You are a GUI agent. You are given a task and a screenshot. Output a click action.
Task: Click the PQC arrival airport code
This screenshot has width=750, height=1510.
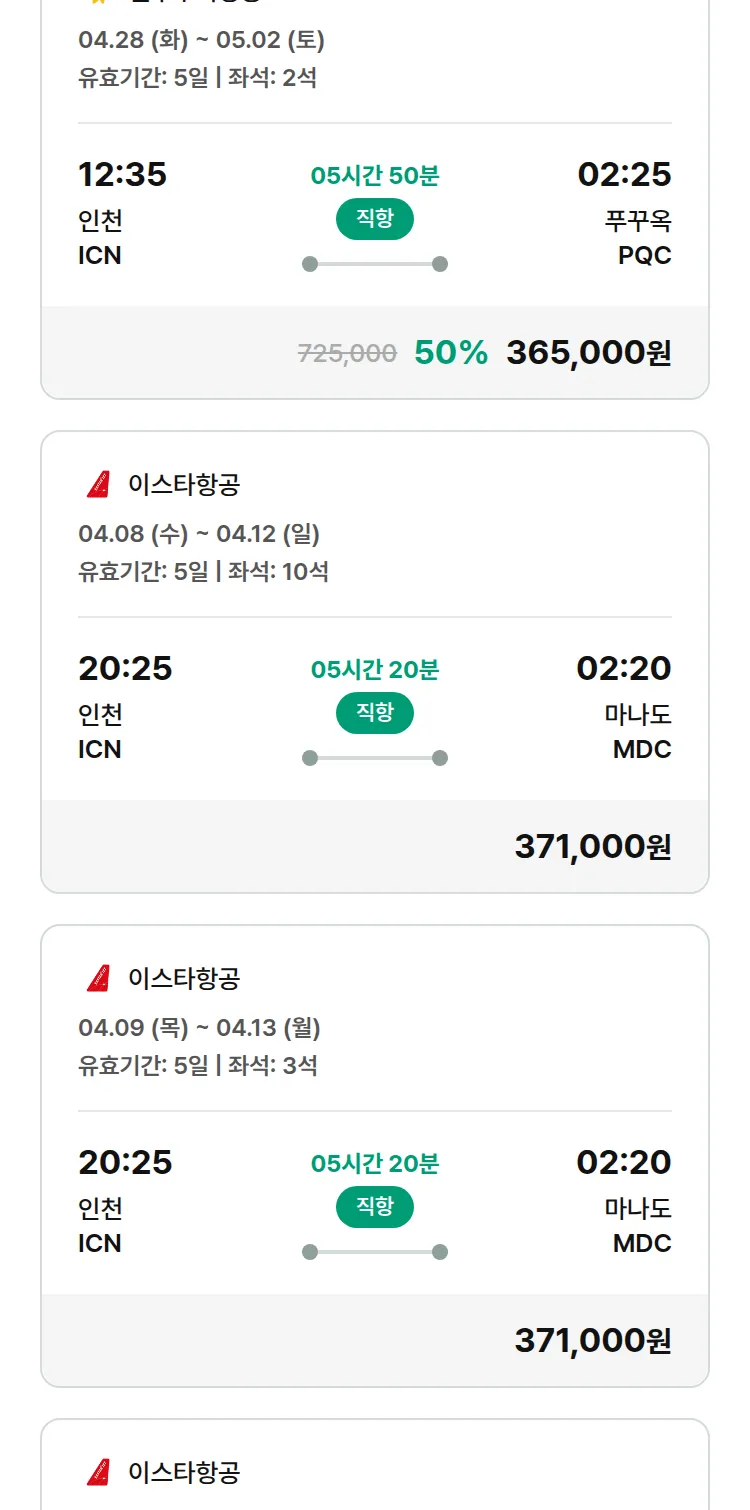(644, 255)
